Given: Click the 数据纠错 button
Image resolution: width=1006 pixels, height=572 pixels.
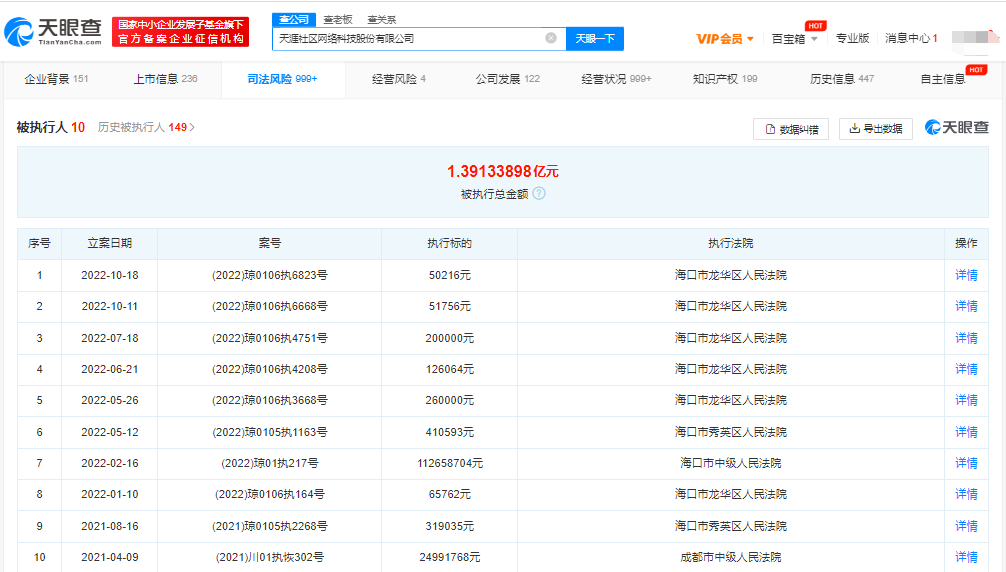Looking at the screenshot, I should pyautogui.click(x=790, y=129).
